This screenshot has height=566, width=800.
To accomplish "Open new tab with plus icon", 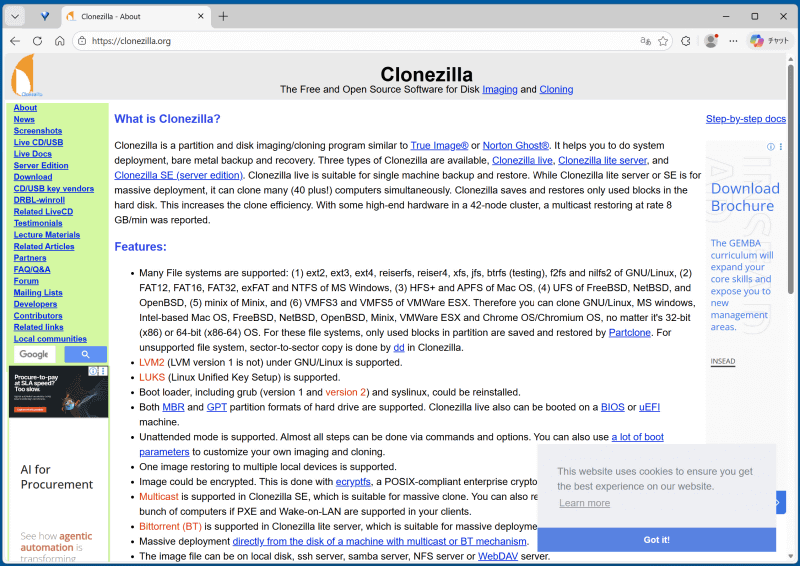I will pos(223,16).
